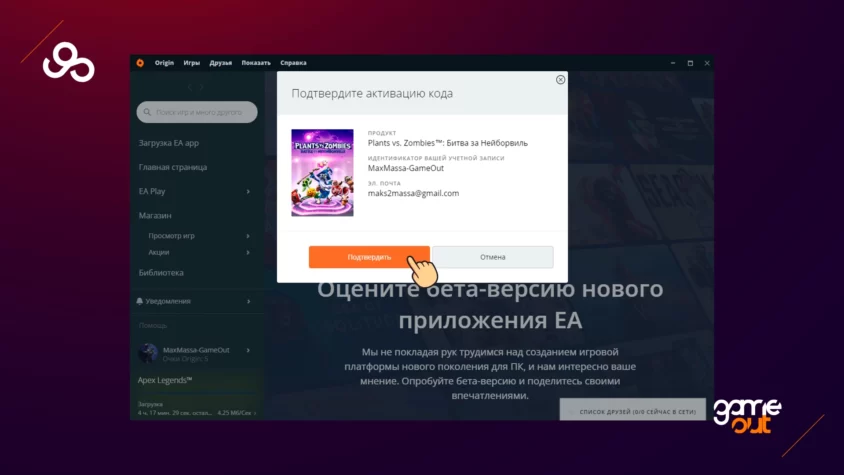
Task: Open the Показать menu
Action: coord(256,63)
